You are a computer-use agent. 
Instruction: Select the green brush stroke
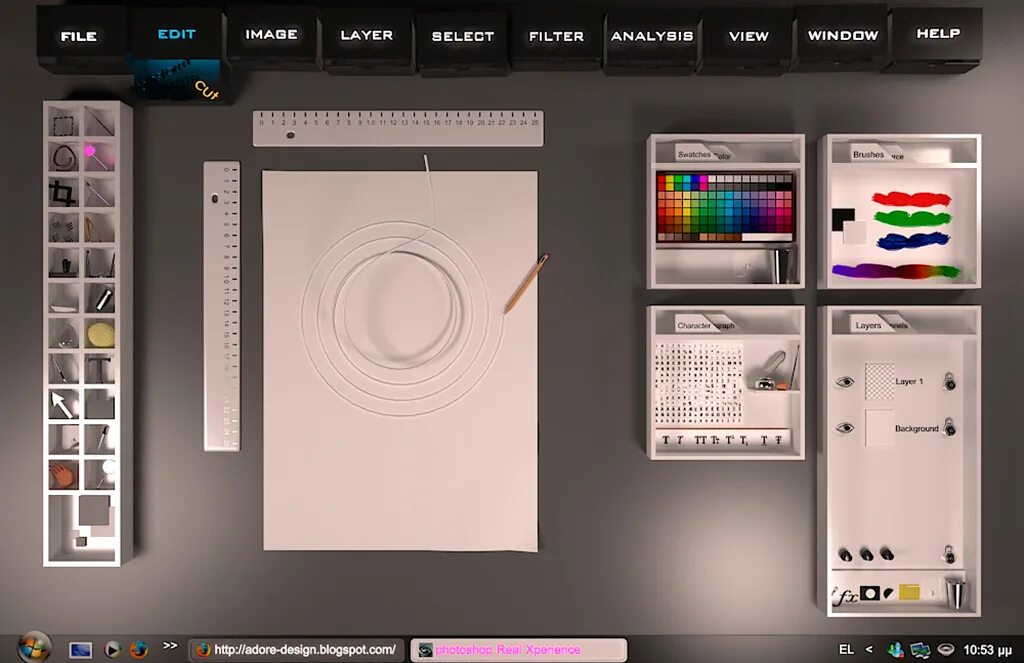(912, 218)
